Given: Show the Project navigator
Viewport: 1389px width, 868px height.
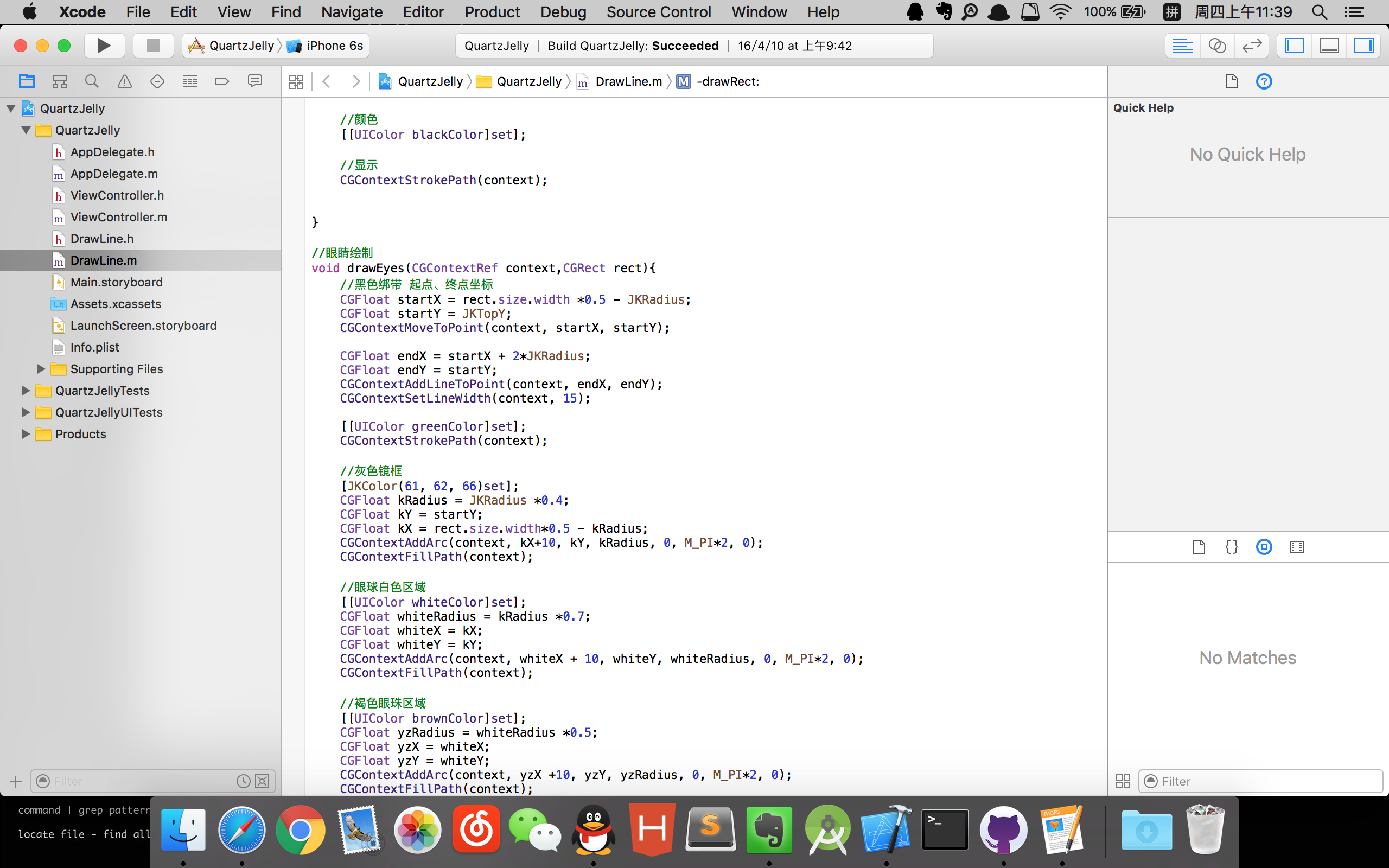Looking at the screenshot, I should tap(27, 81).
